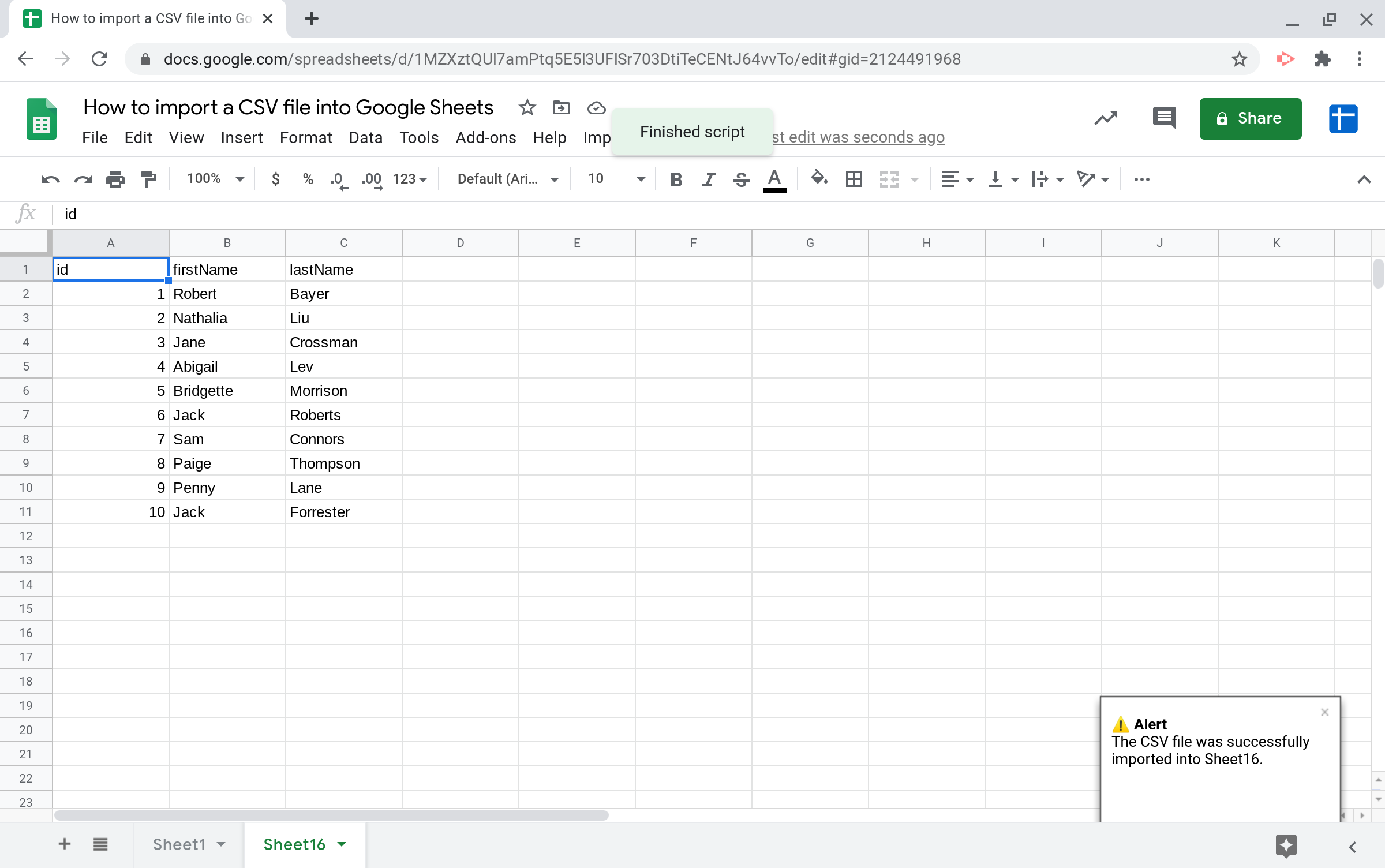
Task: Bookmark this page with star icon
Action: pyautogui.click(x=1239, y=59)
